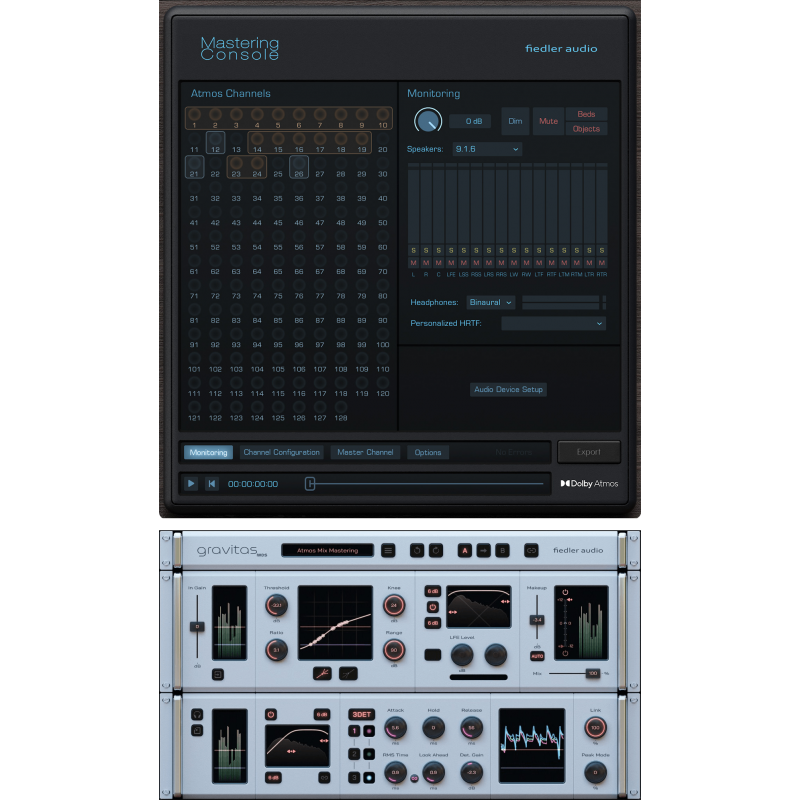
Task: Solo the LFE channel meter
Action: (x=449, y=250)
